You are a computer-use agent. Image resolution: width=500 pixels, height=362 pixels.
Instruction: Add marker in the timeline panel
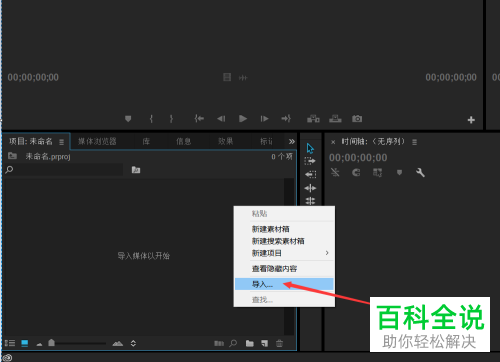[399, 172]
